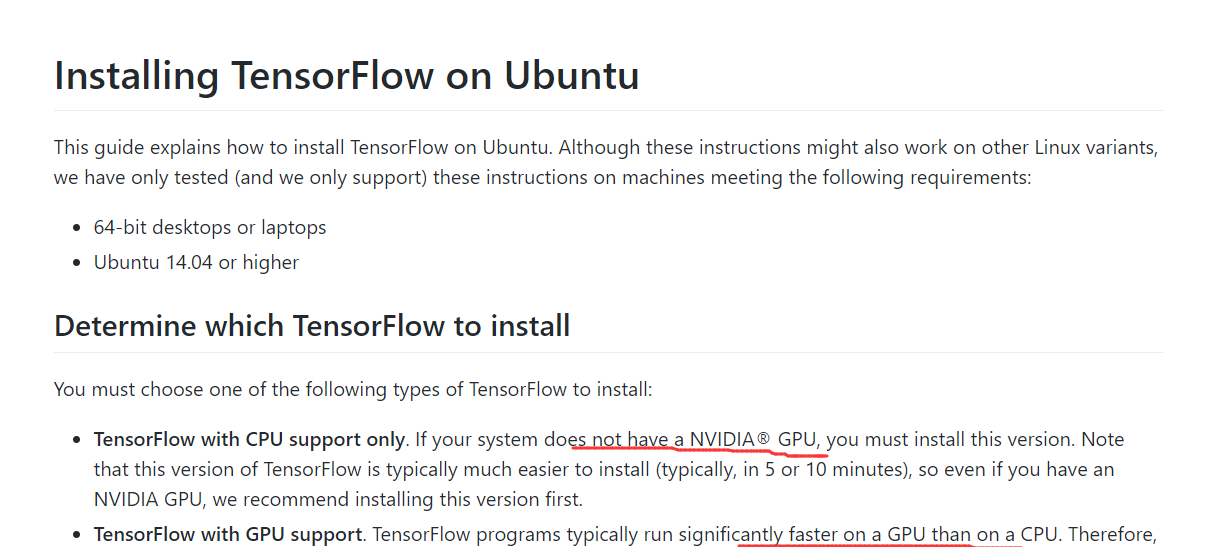Click the "Determine which TensorFlow to install" heading
Image resolution: width=1216 pixels, height=547 pixels.
pyautogui.click(x=312, y=326)
